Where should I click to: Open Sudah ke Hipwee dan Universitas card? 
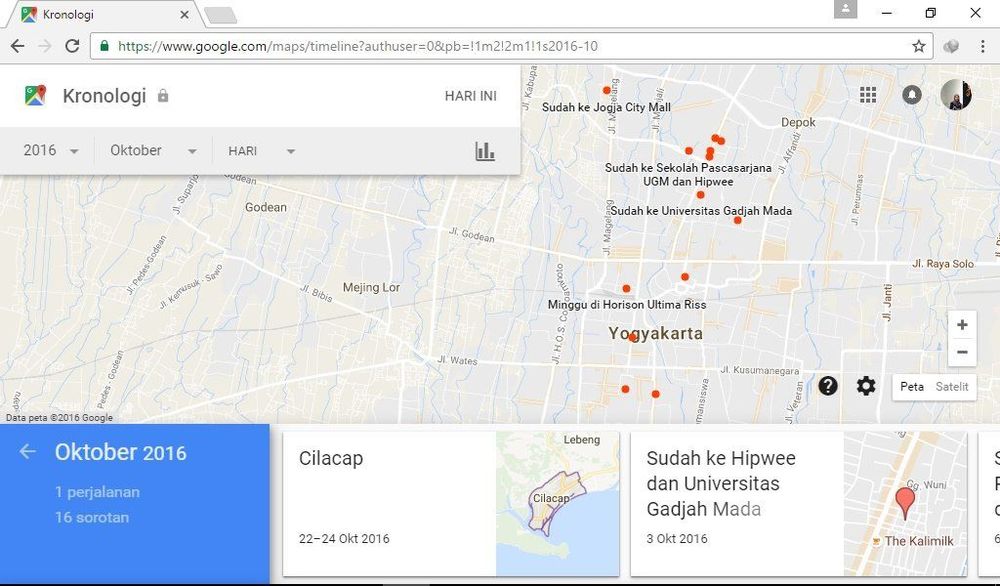click(x=798, y=504)
